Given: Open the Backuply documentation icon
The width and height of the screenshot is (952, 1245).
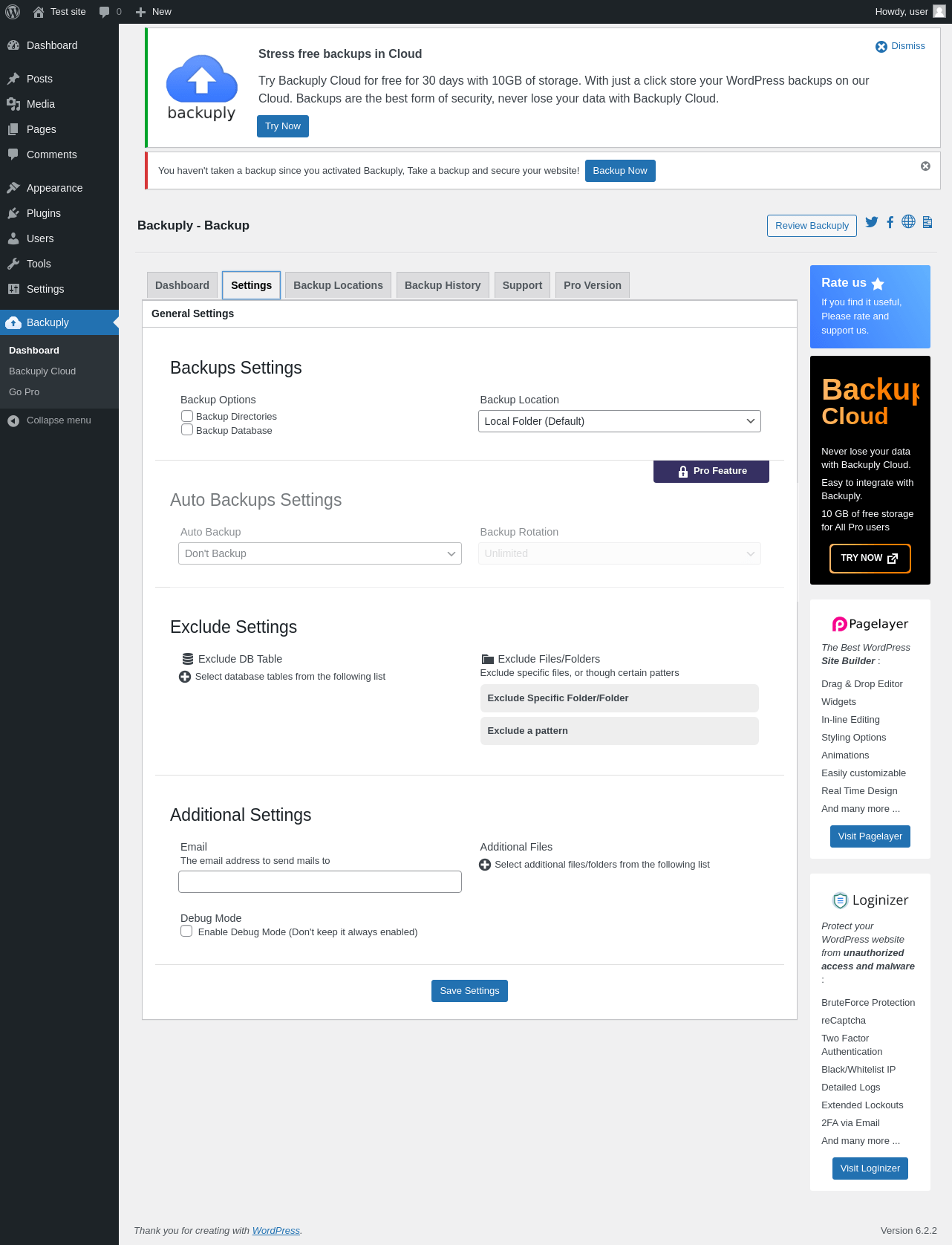Looking at the screenshot, I should click(927, 222).
